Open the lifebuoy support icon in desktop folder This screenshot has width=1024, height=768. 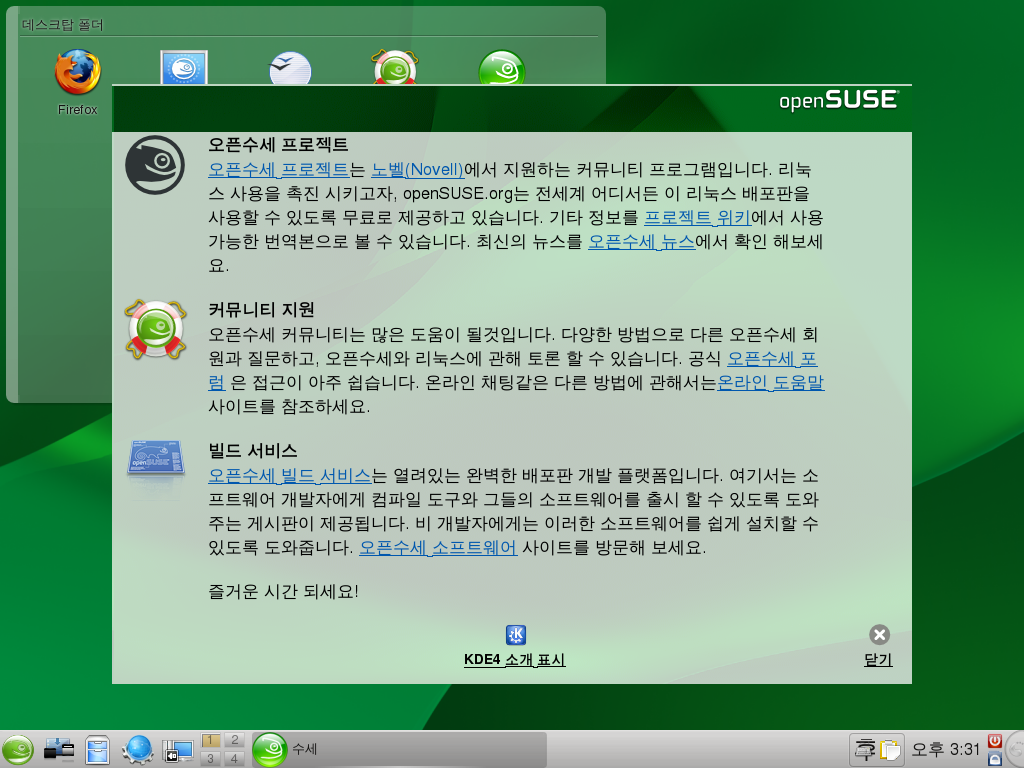[x=395, y=67]
